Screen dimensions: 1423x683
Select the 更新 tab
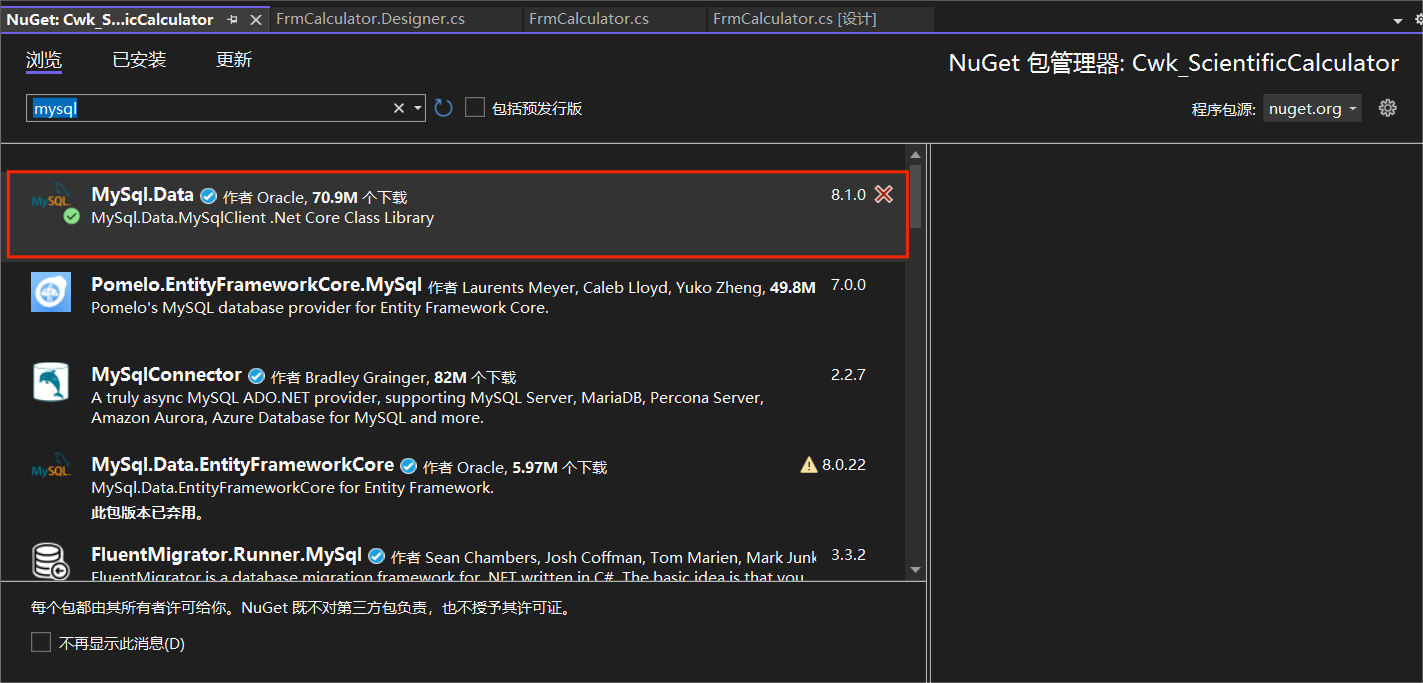[x=234, y=60]
